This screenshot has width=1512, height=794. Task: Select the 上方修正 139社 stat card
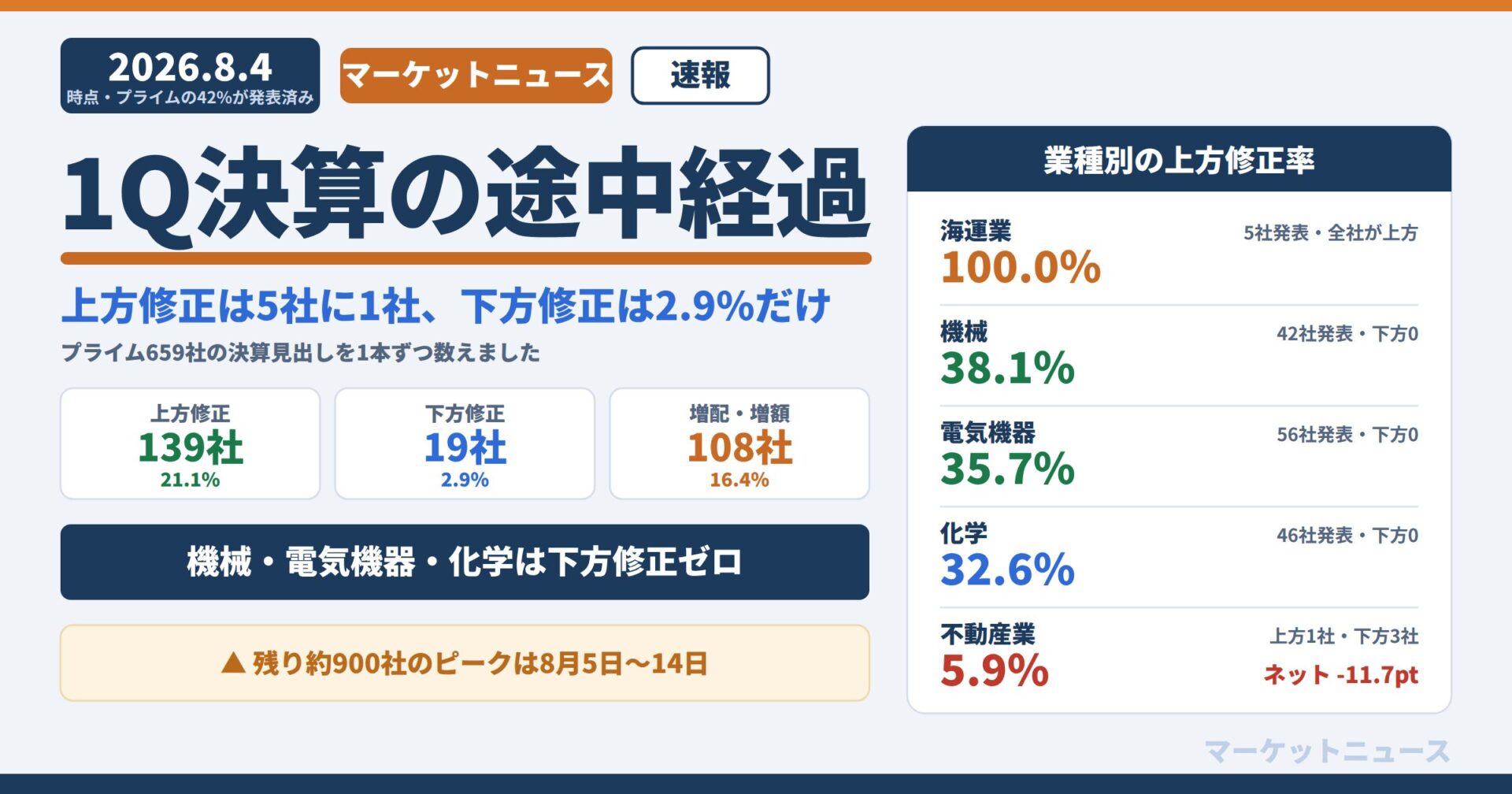[x=190, y=443]
